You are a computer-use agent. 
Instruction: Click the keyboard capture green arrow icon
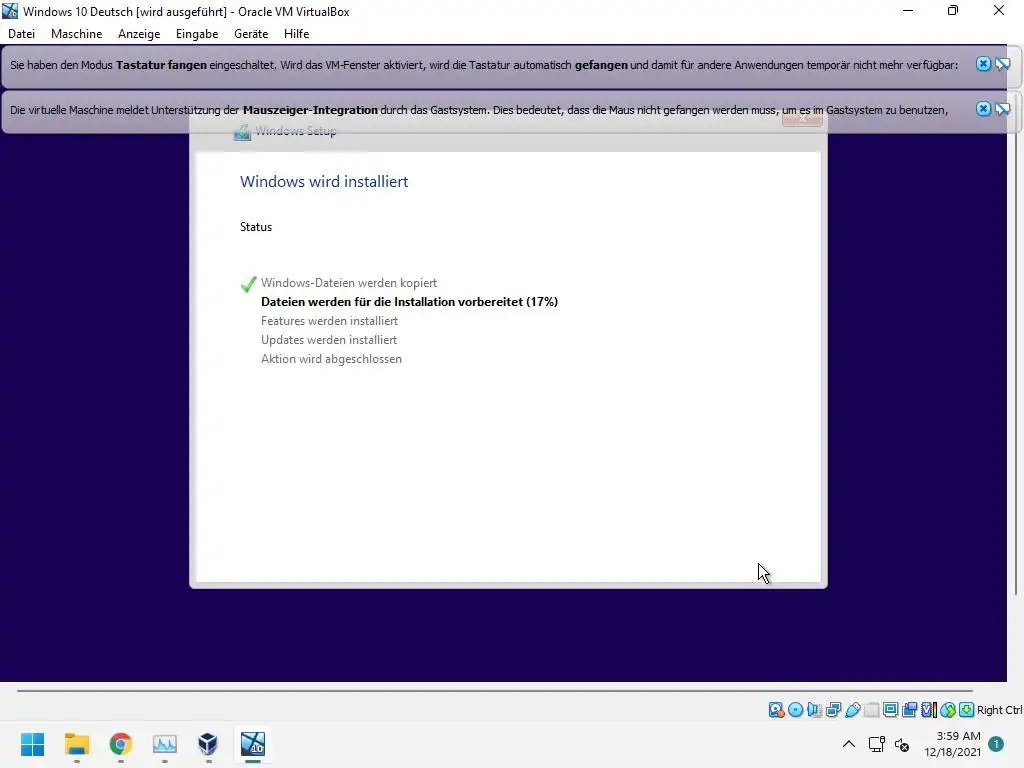click(x=967, y=710)
